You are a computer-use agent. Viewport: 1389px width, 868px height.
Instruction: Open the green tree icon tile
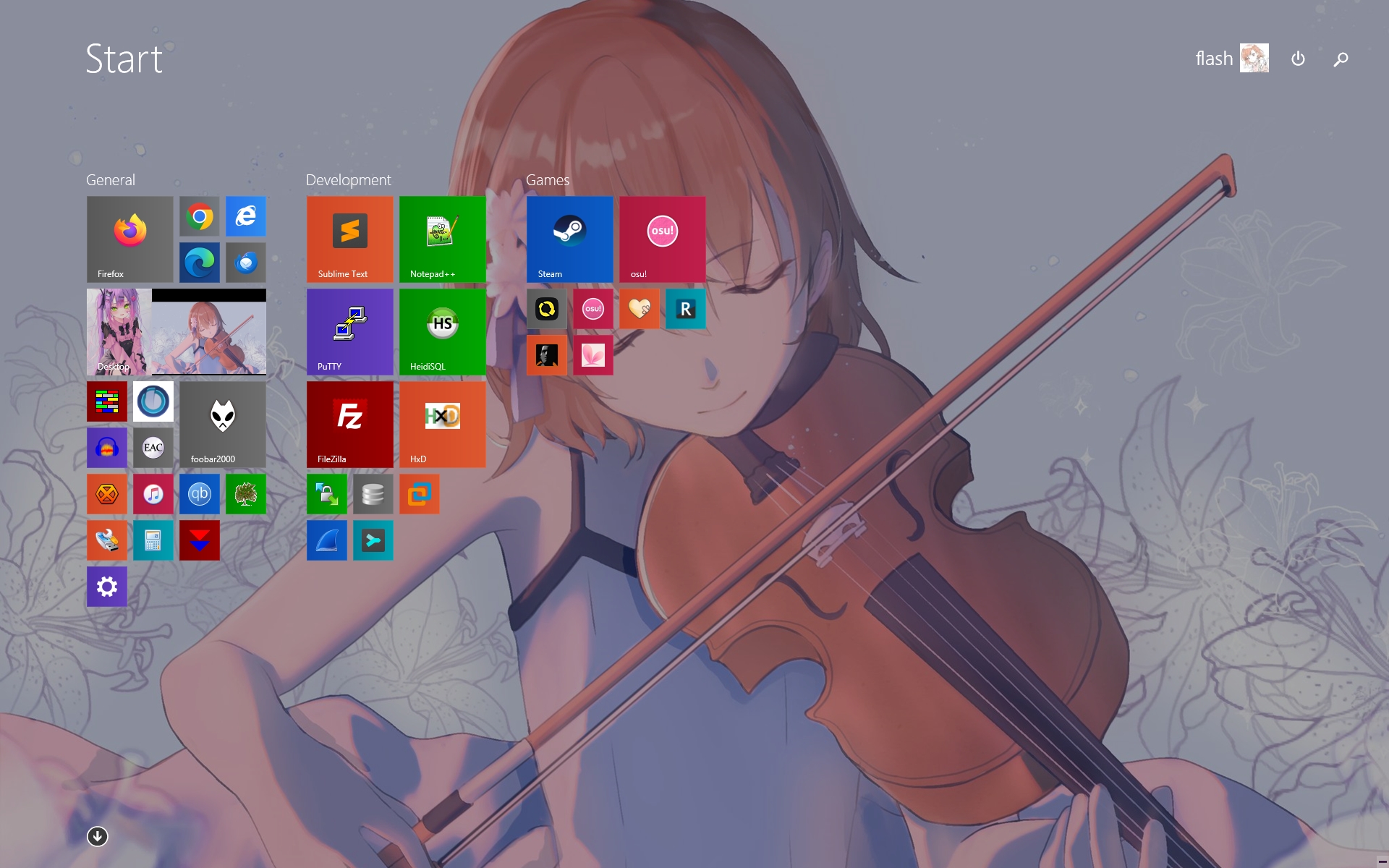(246, 494)
